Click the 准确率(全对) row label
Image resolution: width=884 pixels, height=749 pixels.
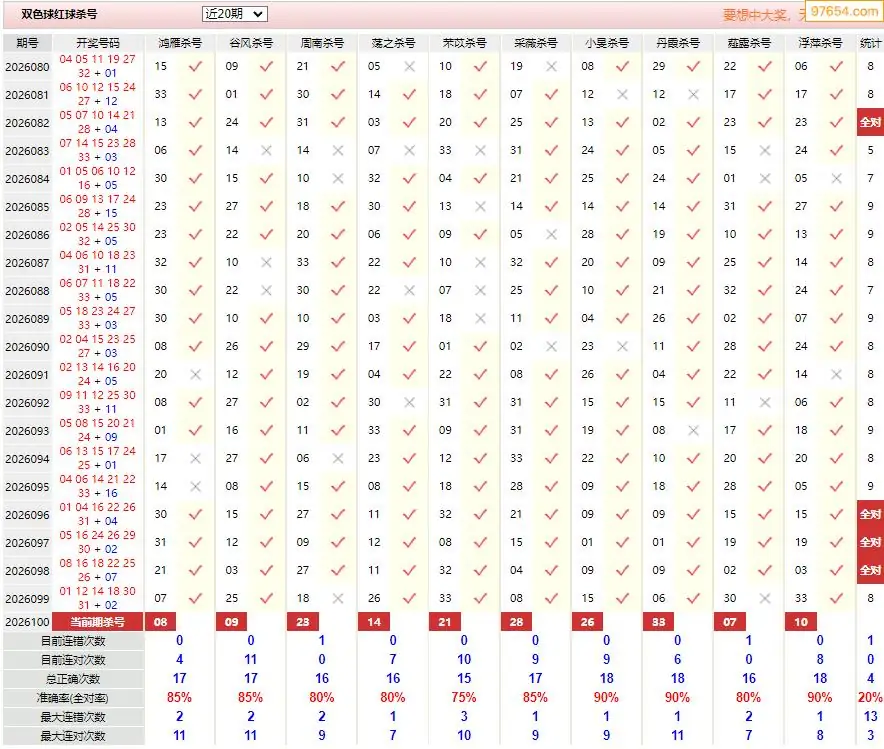point(73,698)
